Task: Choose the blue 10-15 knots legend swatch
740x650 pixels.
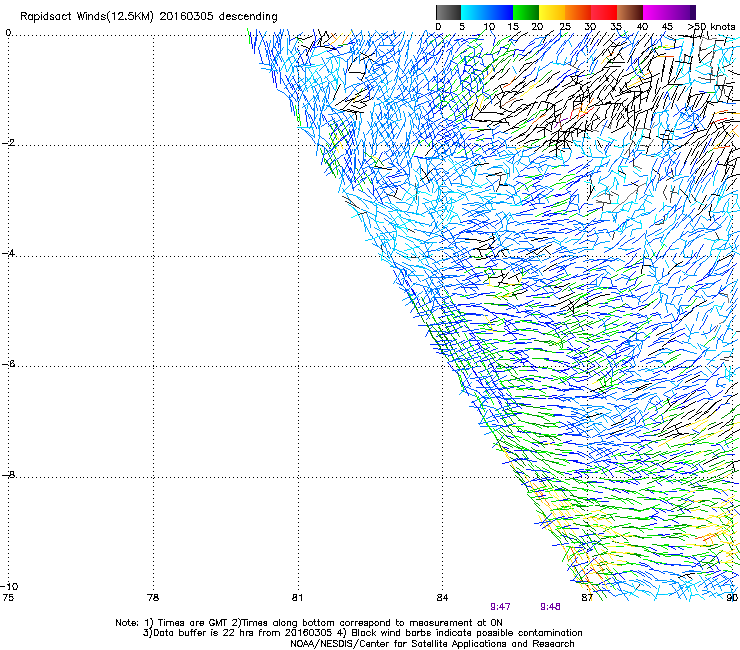Action: pyautogui.click(x=500, y=12)
